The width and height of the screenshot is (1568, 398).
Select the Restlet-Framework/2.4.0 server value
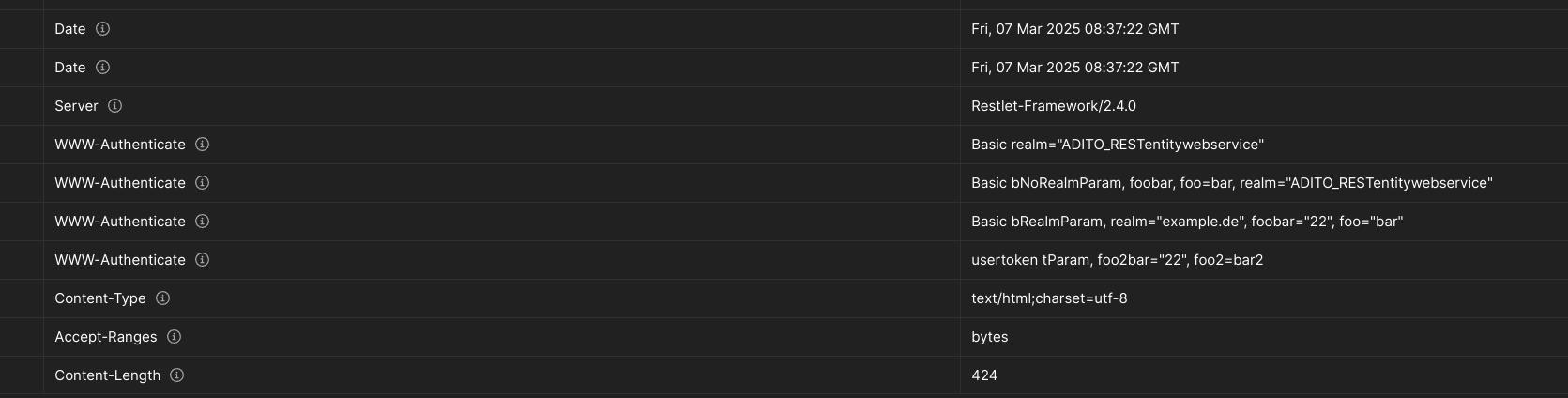[x=1054, y=106]
